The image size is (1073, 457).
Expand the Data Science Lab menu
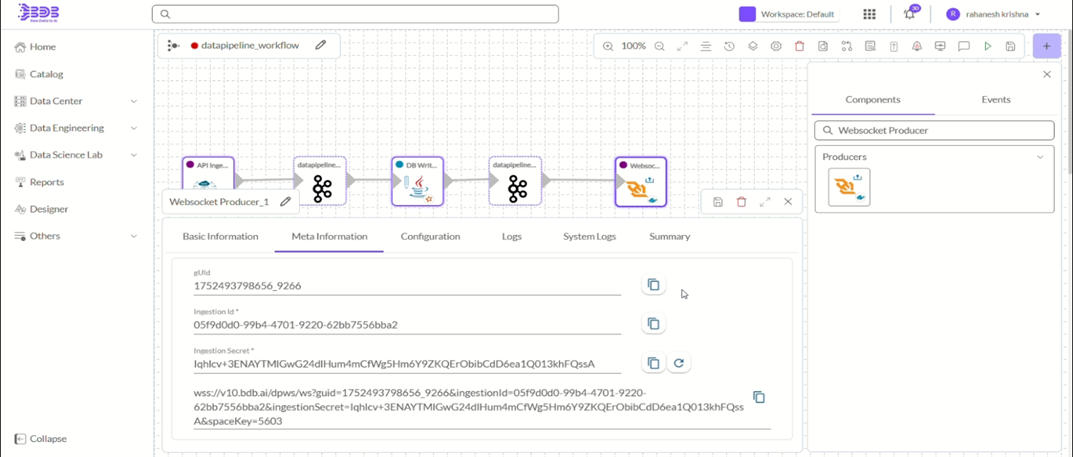134,155
